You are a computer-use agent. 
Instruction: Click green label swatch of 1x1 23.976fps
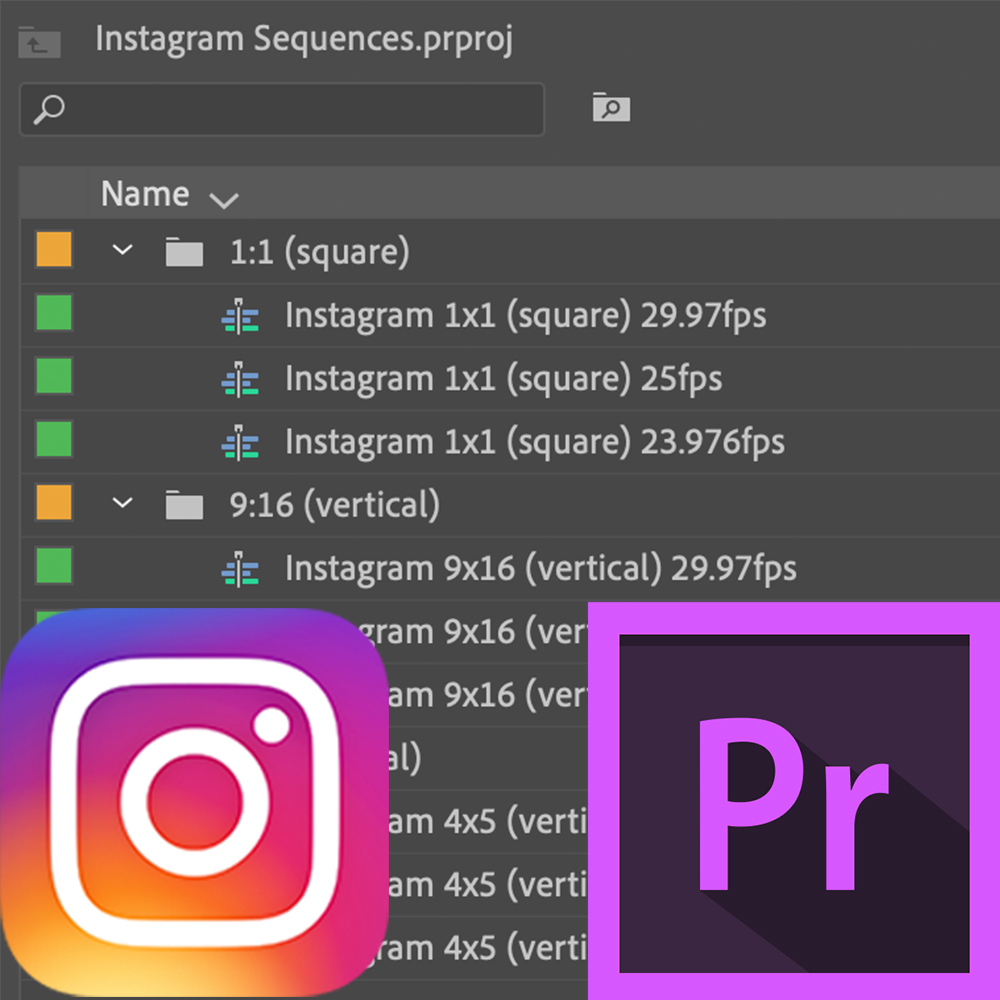(54, 439)
